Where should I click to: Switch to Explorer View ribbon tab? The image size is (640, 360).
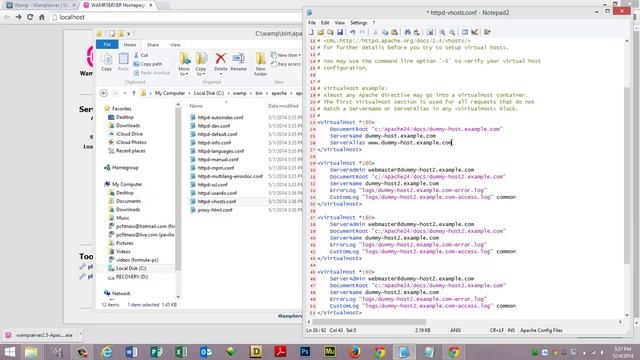point(175,45)
